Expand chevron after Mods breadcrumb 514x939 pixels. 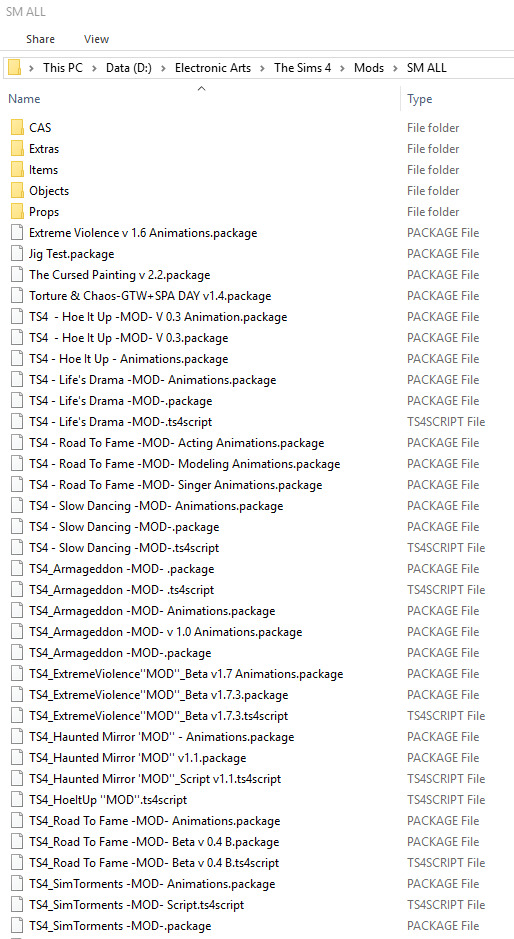(395, 68)
